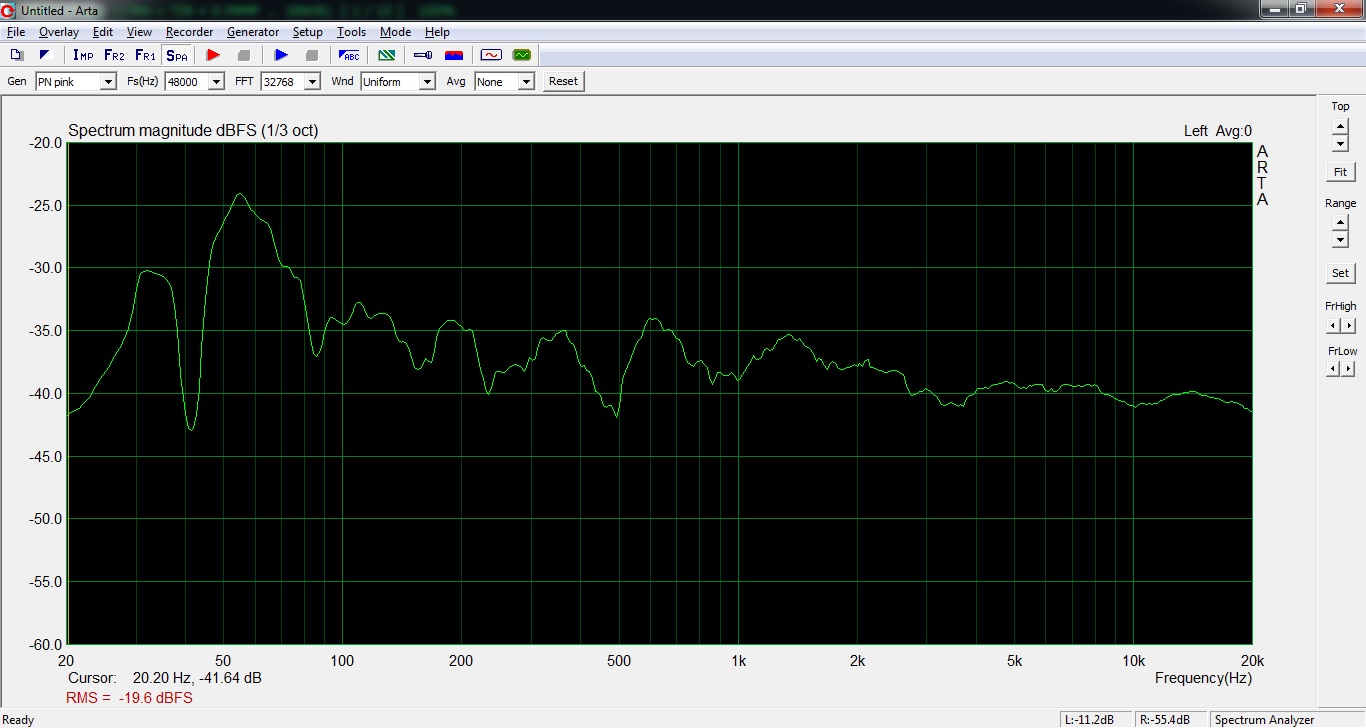Click the Set range button
This screenshot has height=728, width=1366.
coord(1340,273)
